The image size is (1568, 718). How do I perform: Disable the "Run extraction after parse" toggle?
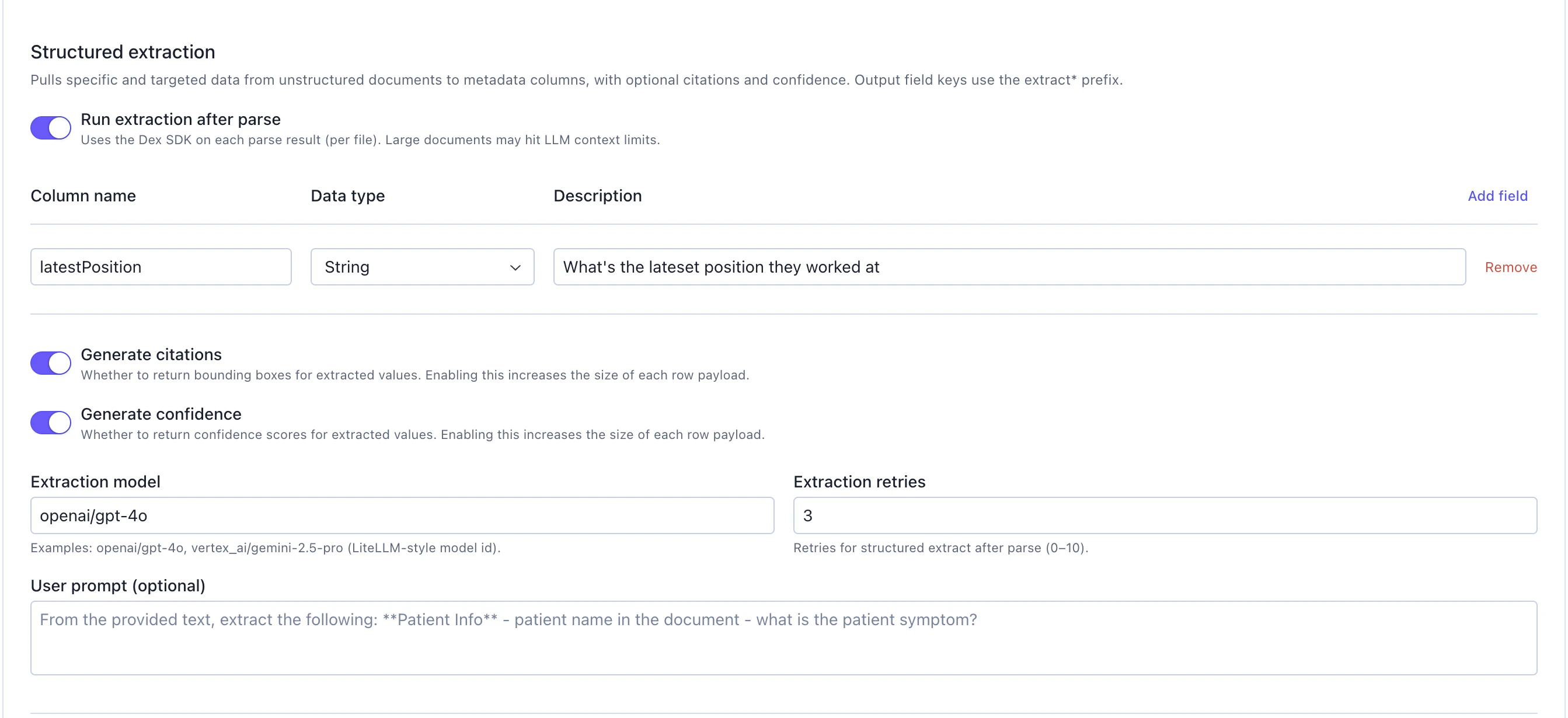pyautogui.click(x=51, y=127)
